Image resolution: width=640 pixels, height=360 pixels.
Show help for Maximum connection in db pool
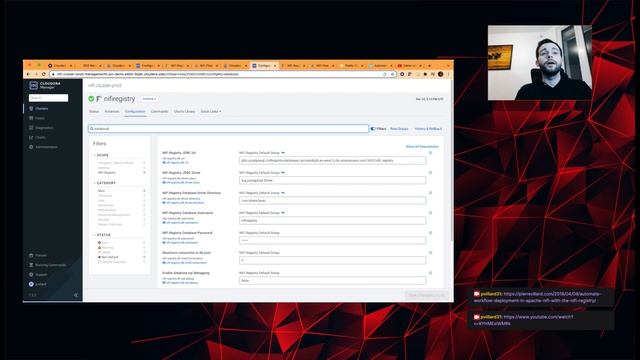[430, 253]
